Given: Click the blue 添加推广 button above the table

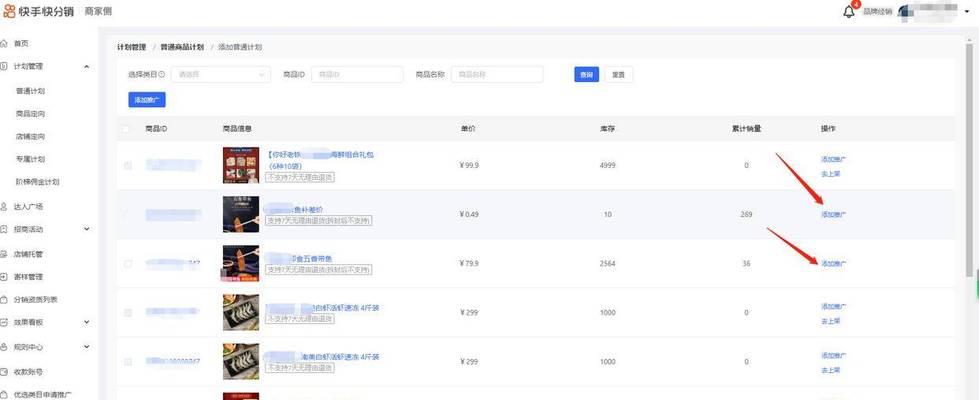Looking at the screenshot, I should click(x=147, y=100).
